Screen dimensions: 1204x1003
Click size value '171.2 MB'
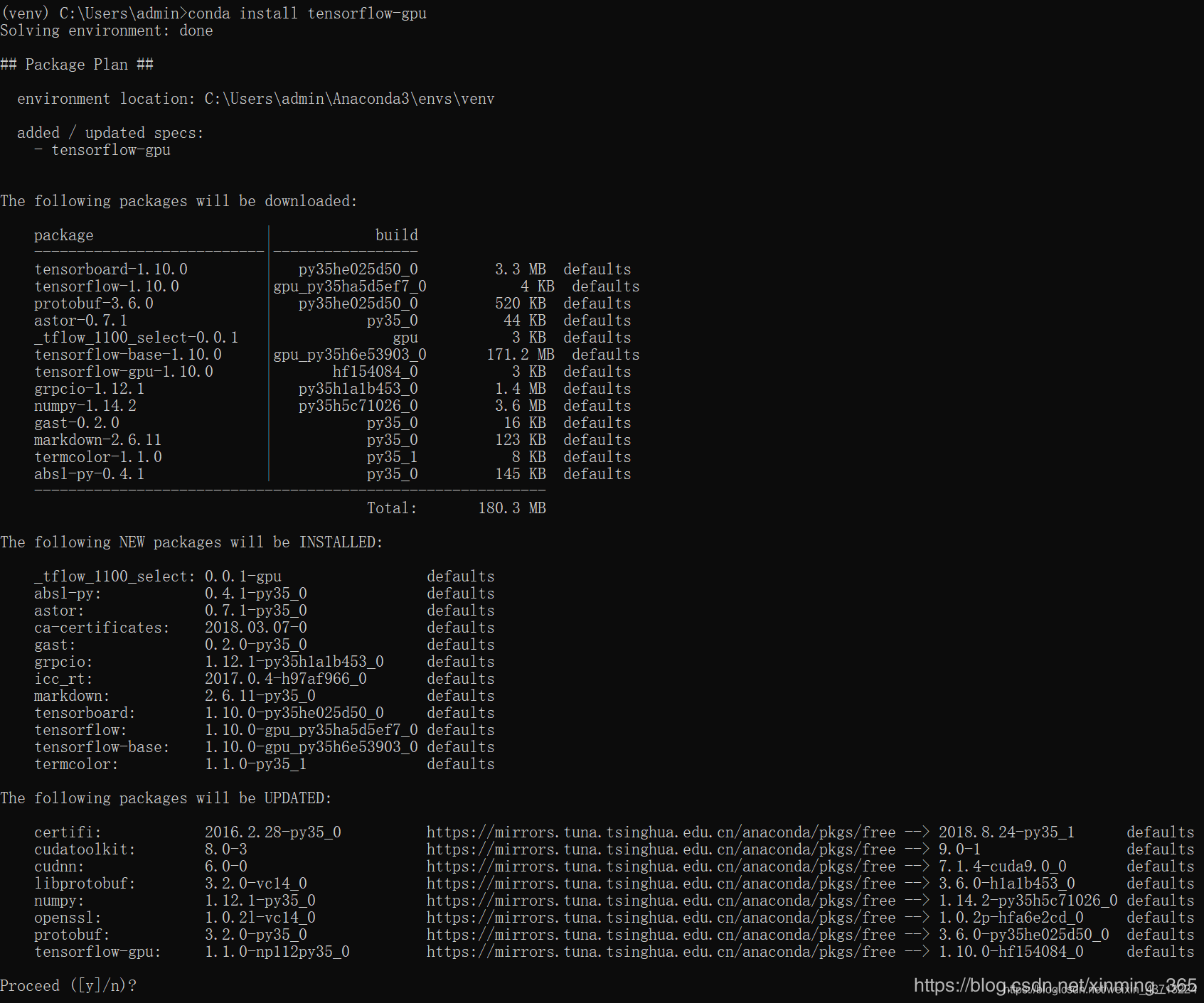[521, 355]
